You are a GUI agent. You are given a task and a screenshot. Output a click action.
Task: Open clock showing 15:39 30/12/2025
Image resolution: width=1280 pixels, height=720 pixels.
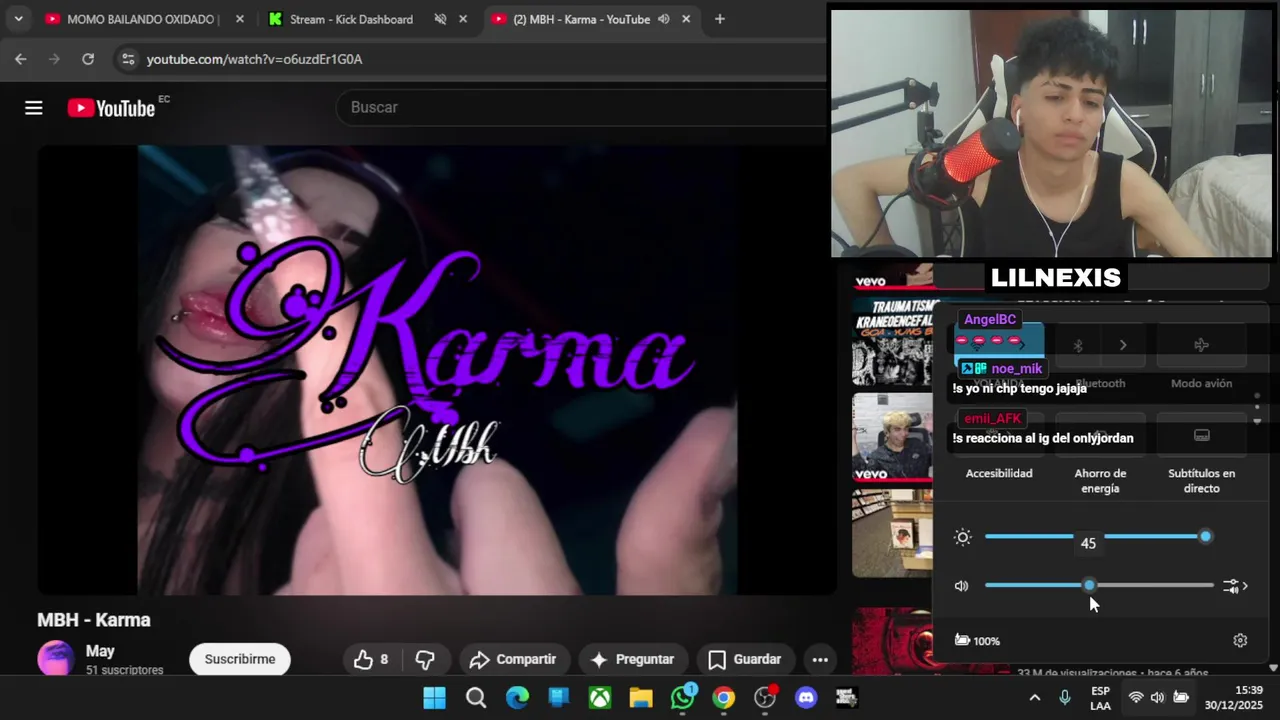[x=1234, y=698]
